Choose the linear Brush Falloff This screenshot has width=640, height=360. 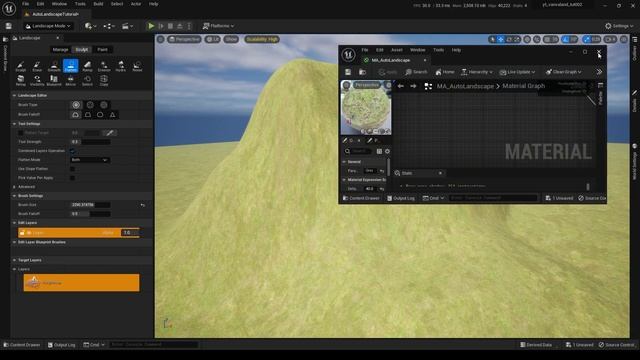[x=88, y=115]
